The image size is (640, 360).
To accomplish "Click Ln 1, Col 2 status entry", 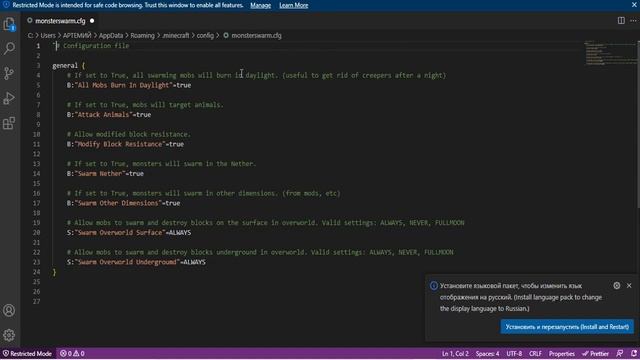I will pos(455,353).
